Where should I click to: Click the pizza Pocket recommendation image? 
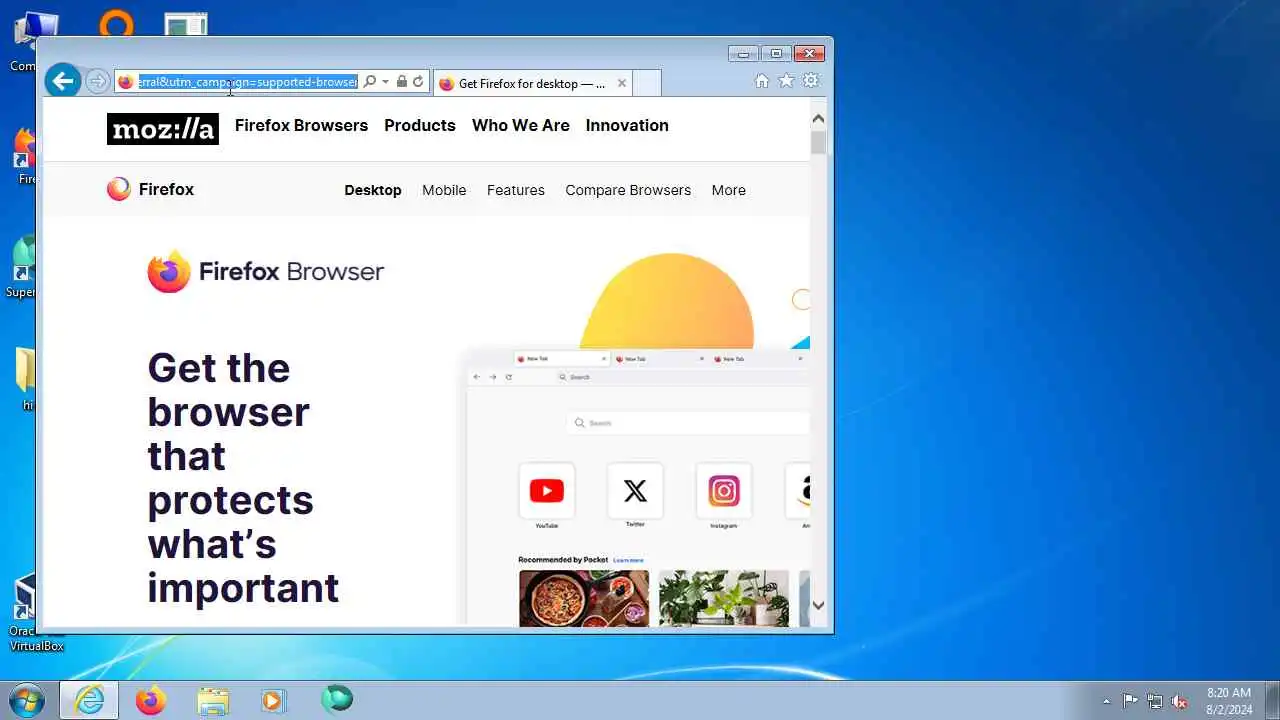pos(584,597)
